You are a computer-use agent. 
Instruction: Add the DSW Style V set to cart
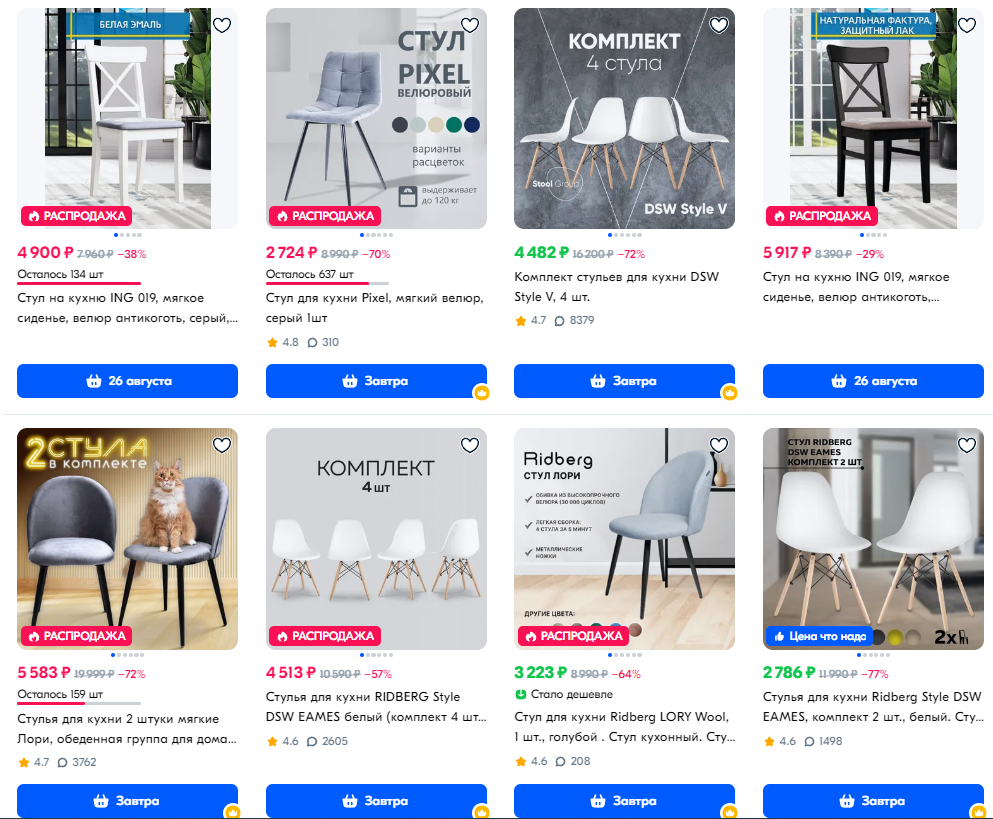(624, 381)
